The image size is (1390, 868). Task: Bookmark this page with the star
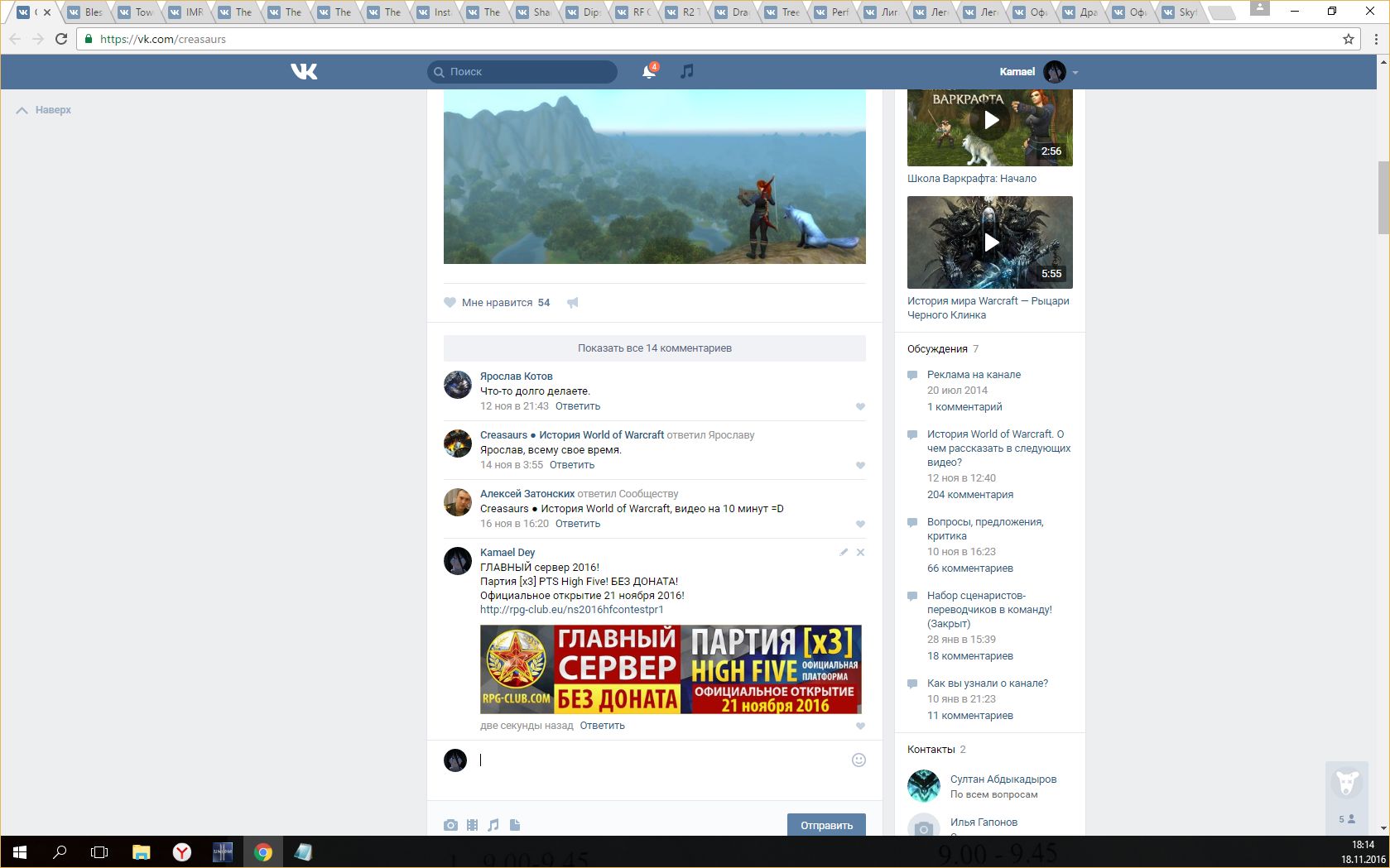[1349, 39]
